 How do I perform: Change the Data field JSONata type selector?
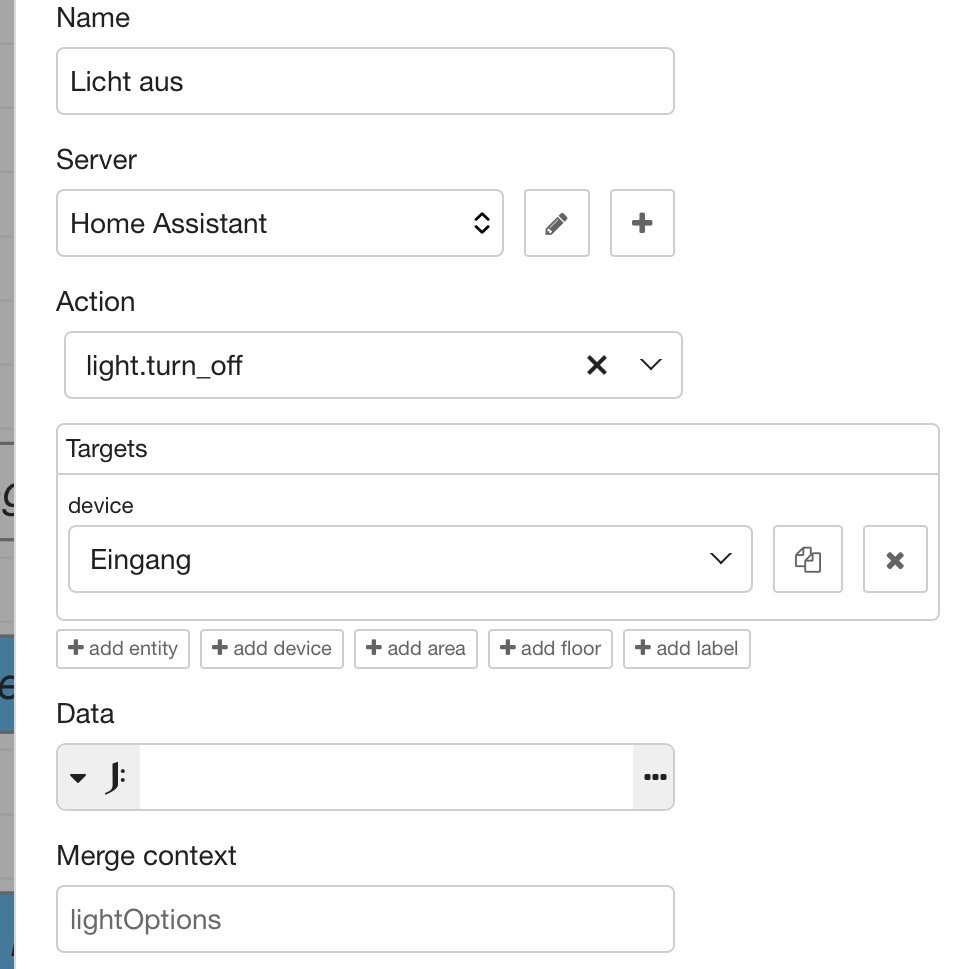(x=98, y=777)
